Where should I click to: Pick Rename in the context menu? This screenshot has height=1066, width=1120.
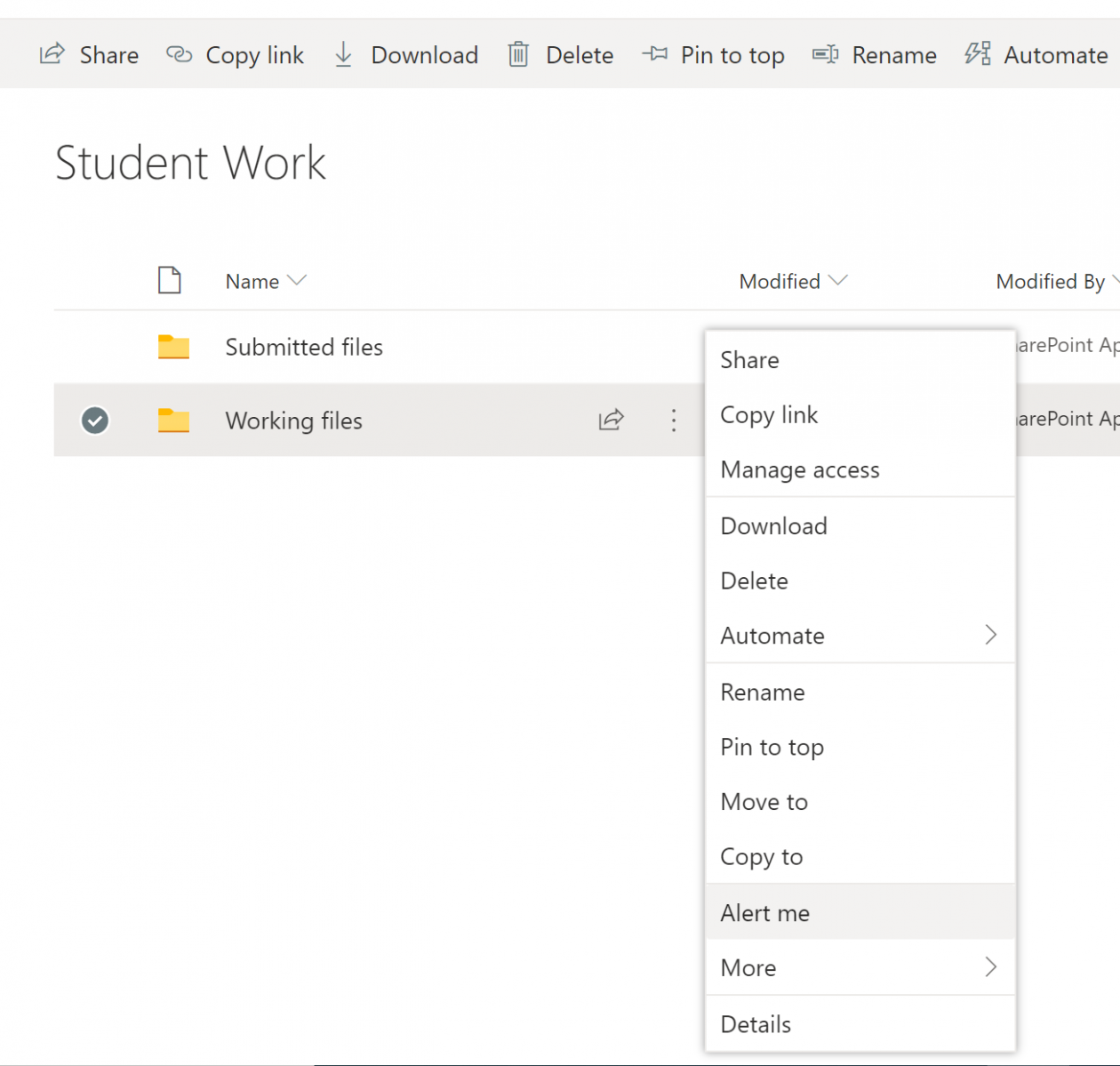point(860,693)
